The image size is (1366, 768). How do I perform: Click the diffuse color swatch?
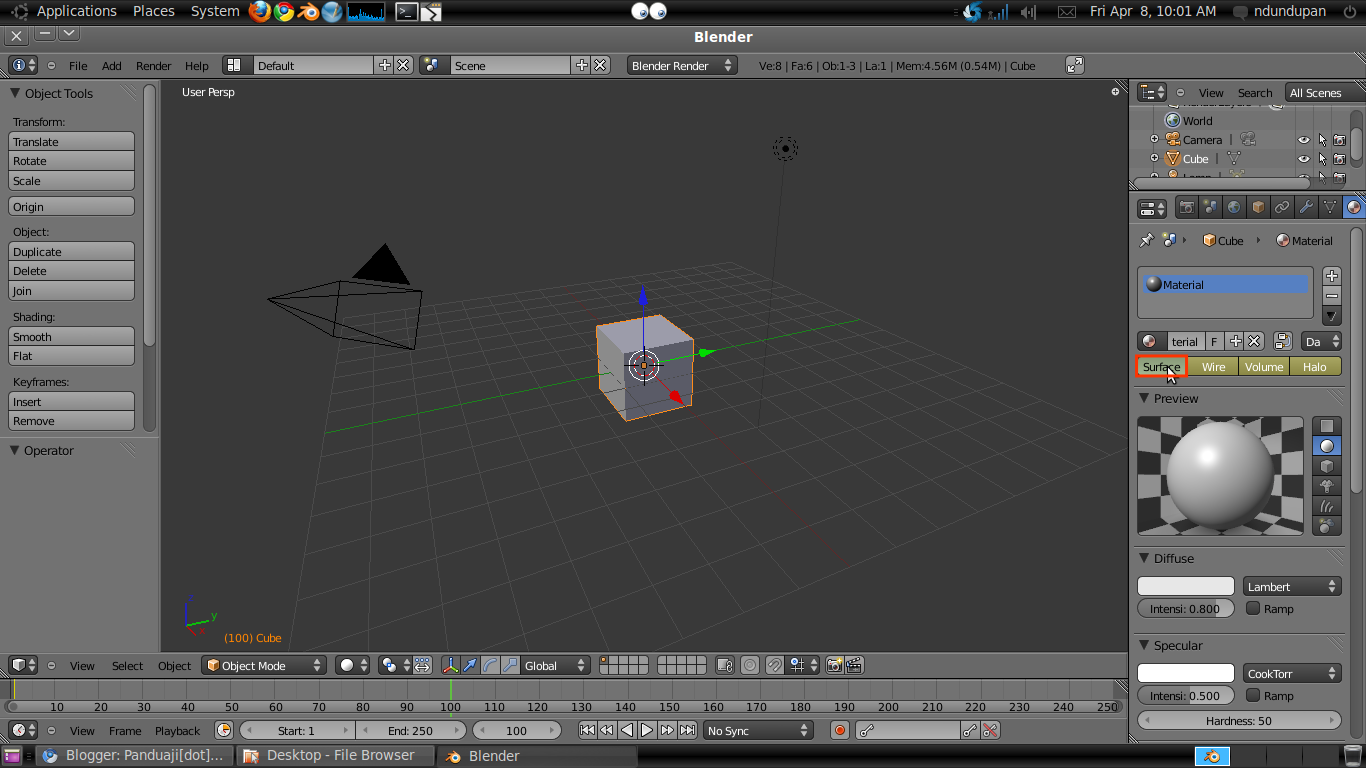[x=1186, y=586]
